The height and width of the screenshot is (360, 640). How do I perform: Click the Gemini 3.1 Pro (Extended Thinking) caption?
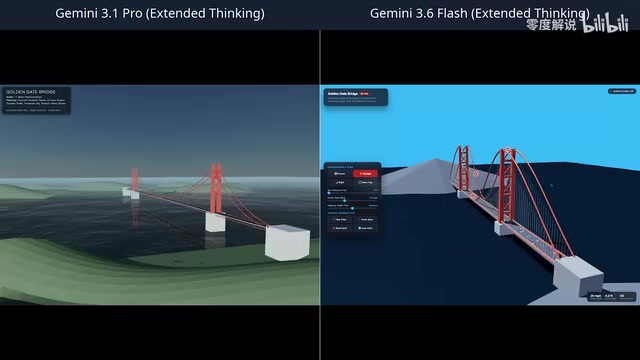pyautogui.click(x=160, y=13)
